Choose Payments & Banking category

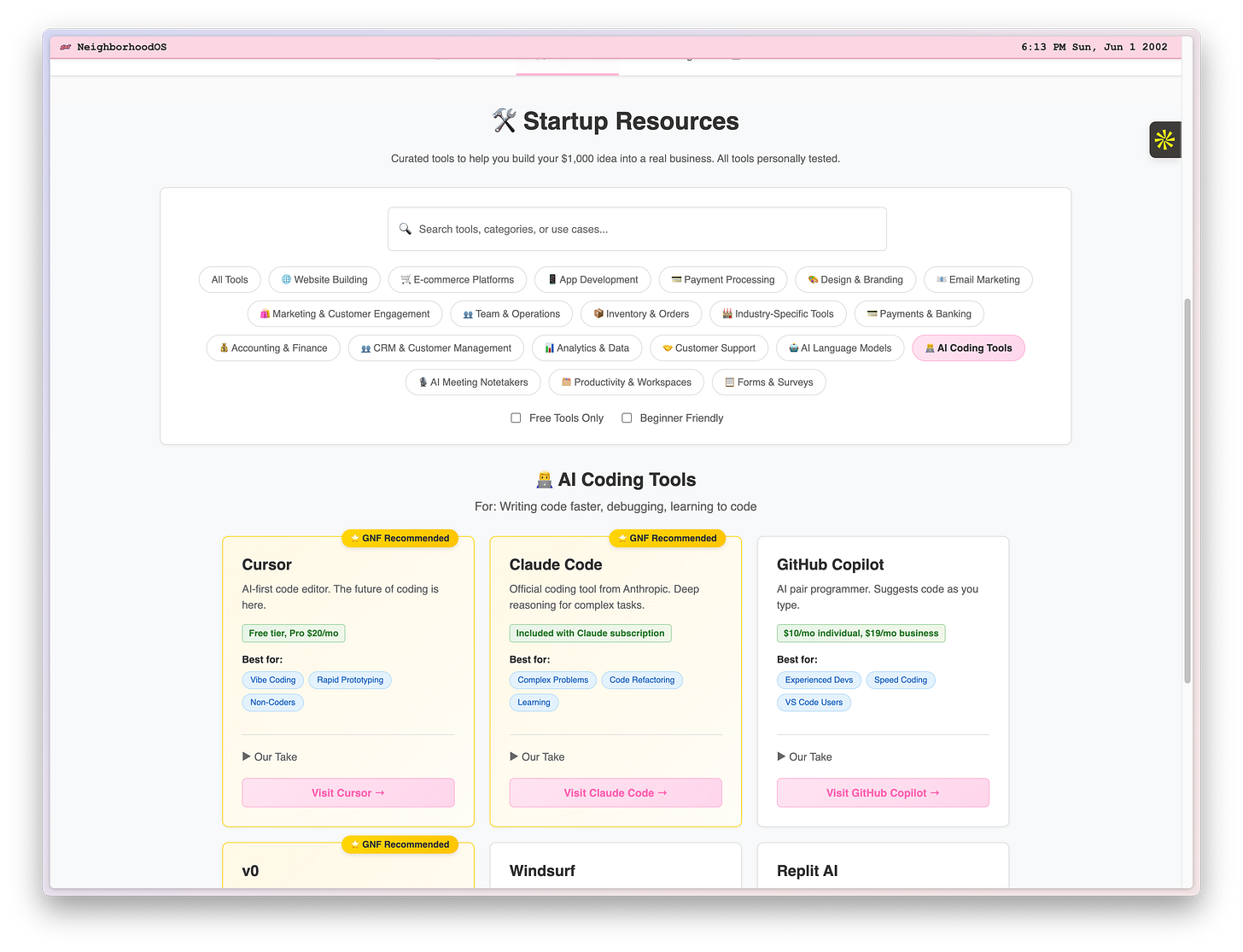(x=919, y=313)
